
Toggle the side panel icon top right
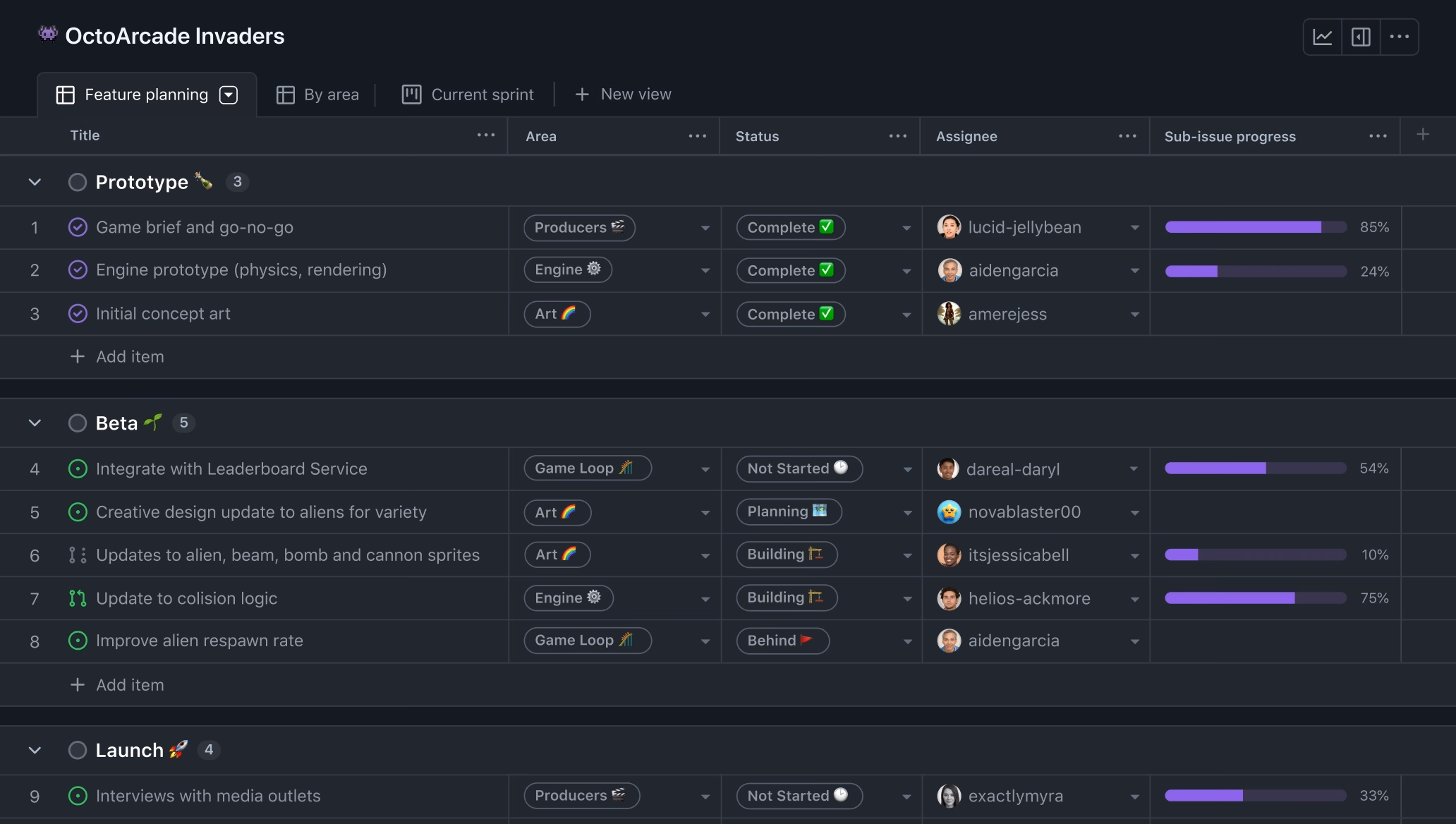click(1361, 36)
